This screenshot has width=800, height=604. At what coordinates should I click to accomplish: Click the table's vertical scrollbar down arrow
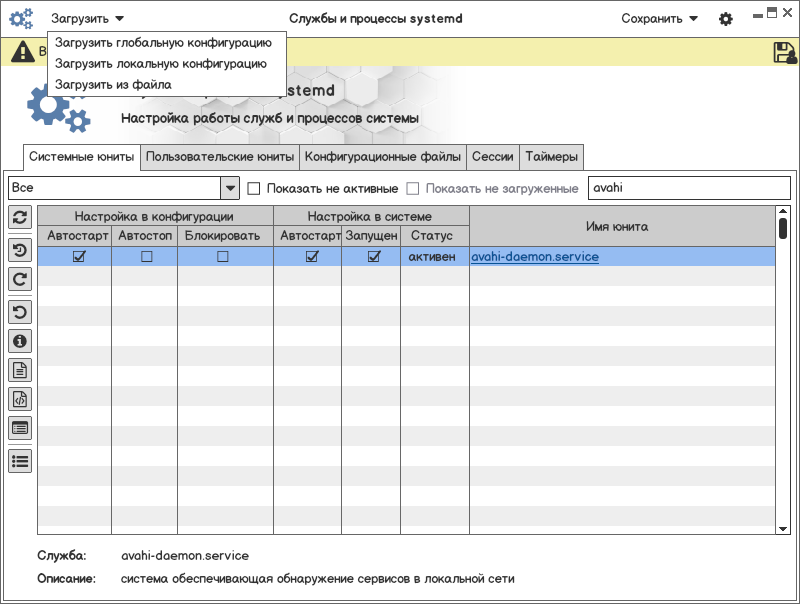click(783, 527)
